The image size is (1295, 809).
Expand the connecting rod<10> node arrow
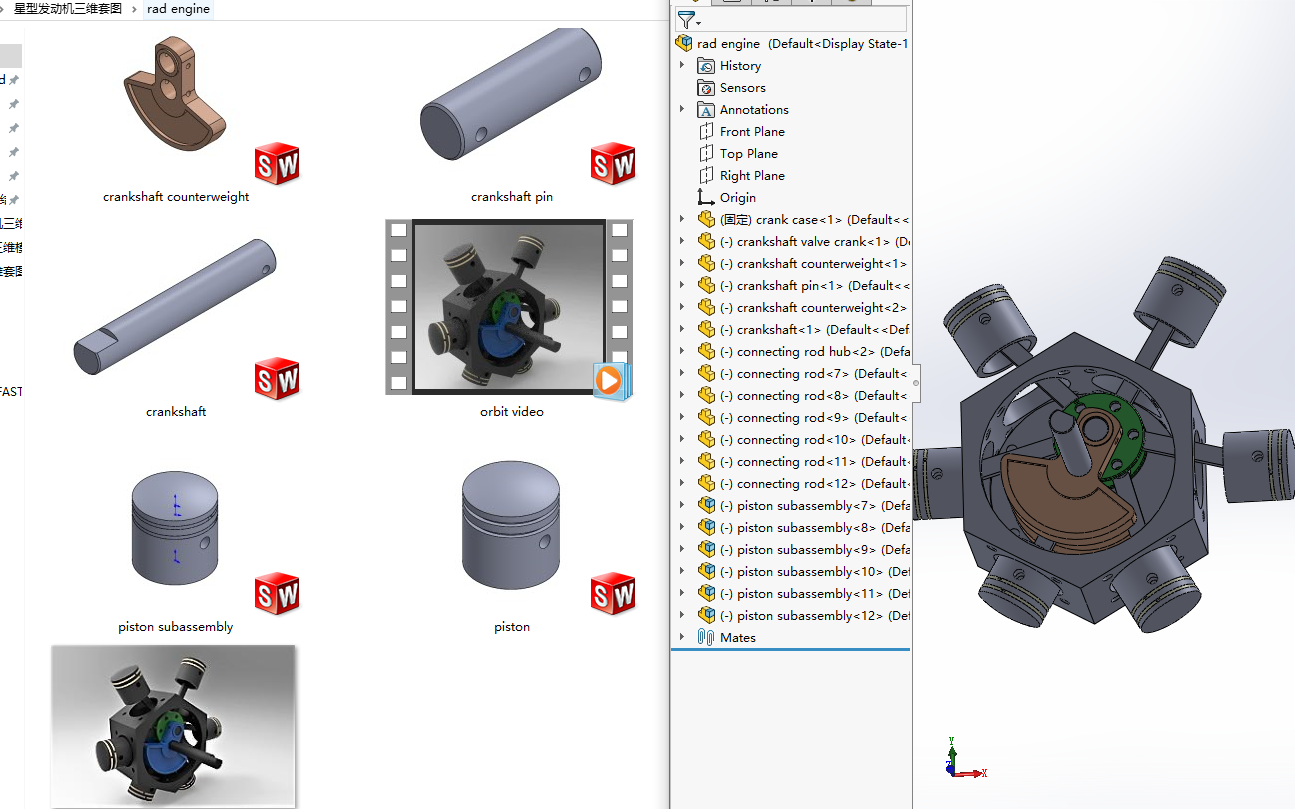coord(682,439)
